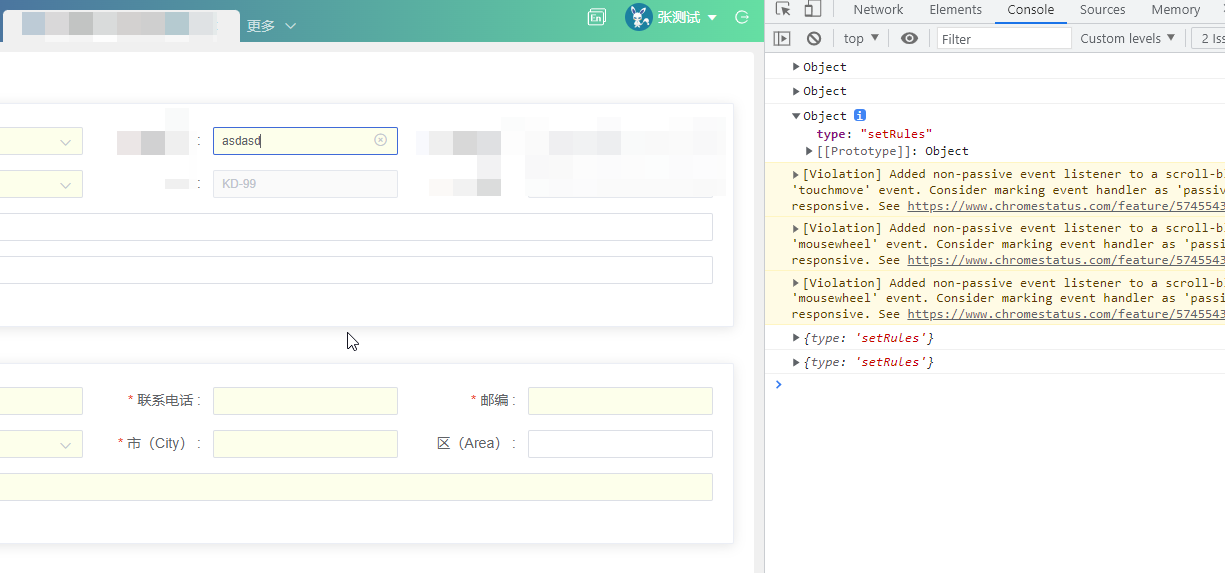Collapse the expanded Object entry

tap(796, 116)
